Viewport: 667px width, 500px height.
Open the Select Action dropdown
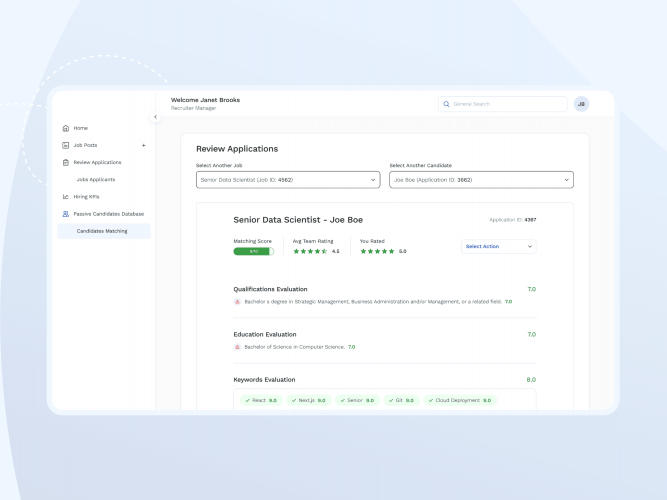[x=498, y=246]
